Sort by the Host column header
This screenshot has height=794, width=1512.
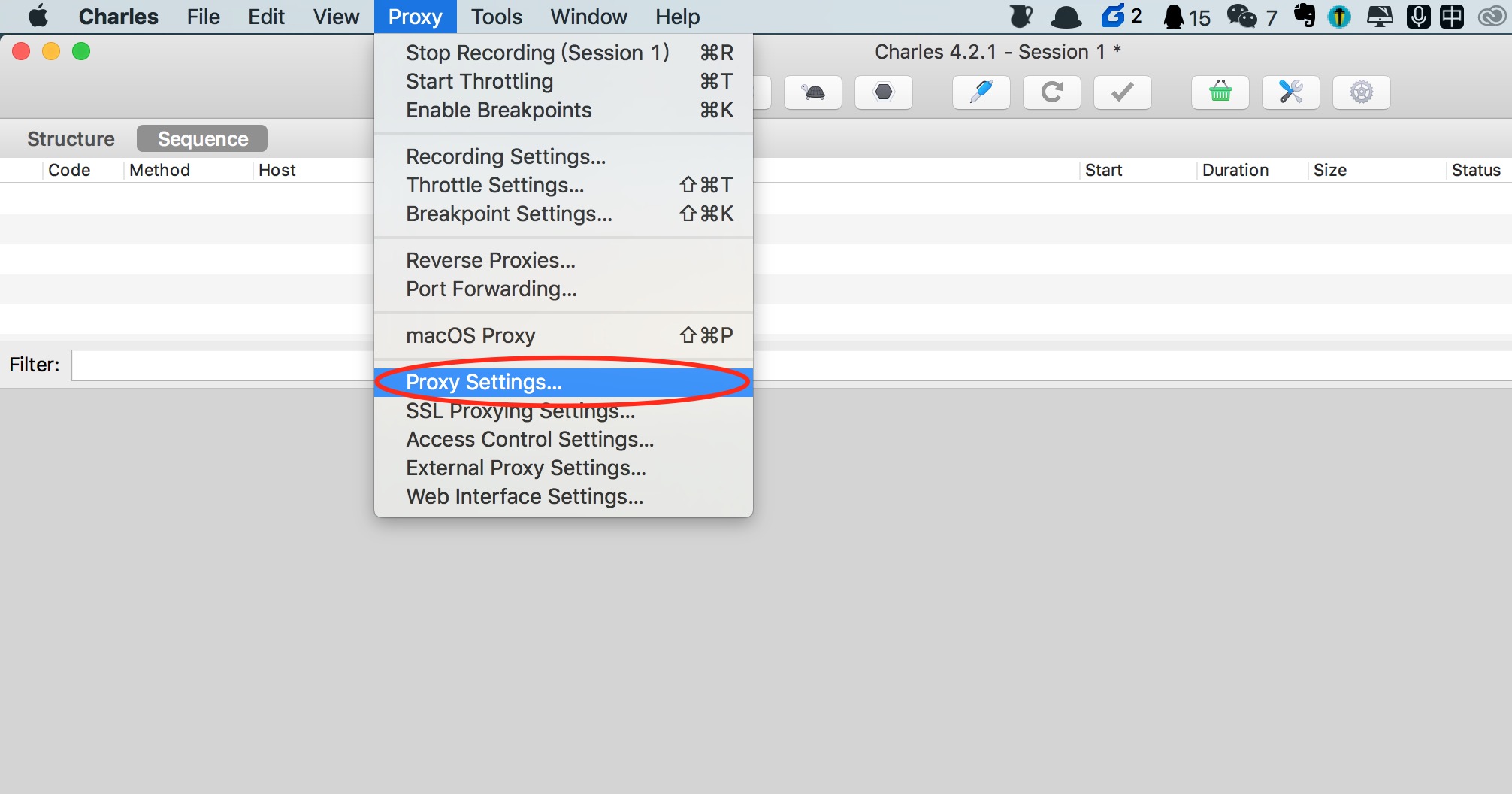tap(277, 170)
